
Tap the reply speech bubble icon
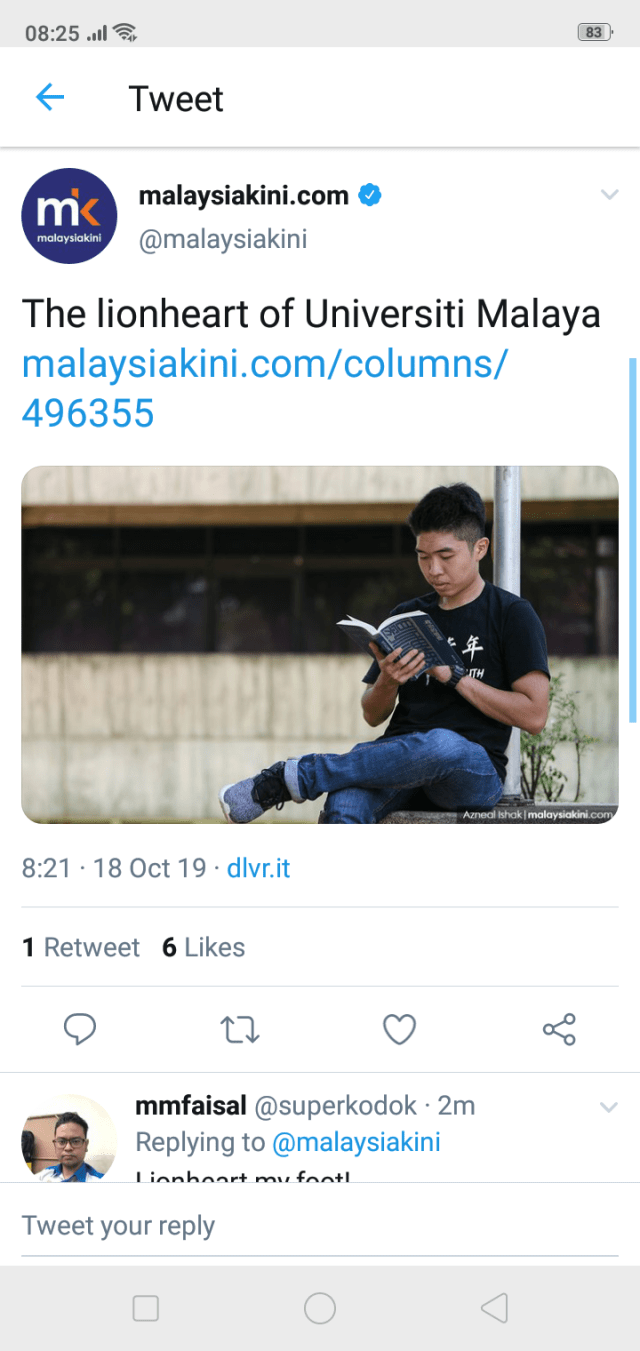80,1029
